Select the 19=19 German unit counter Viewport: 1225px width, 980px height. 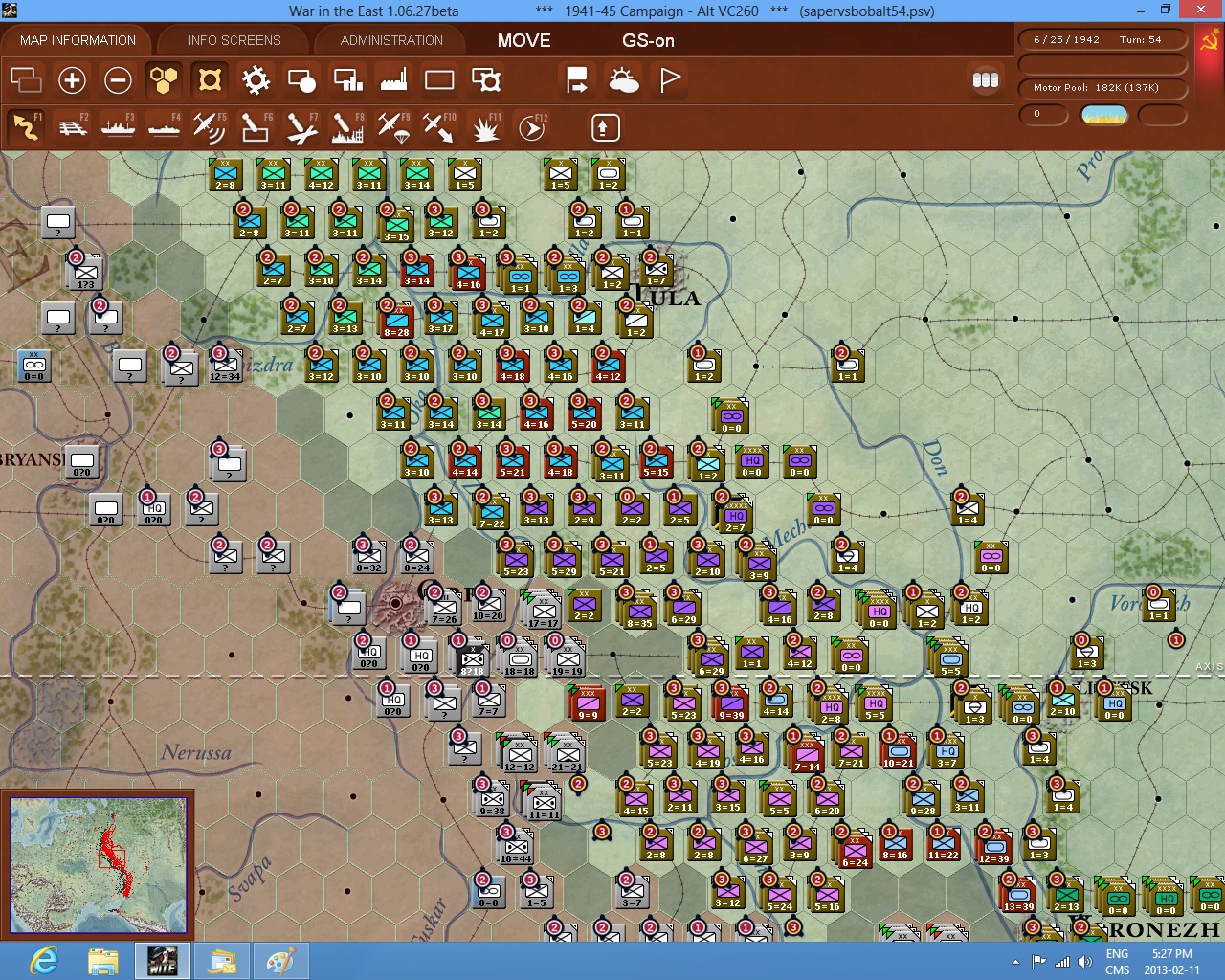[567, 658]
